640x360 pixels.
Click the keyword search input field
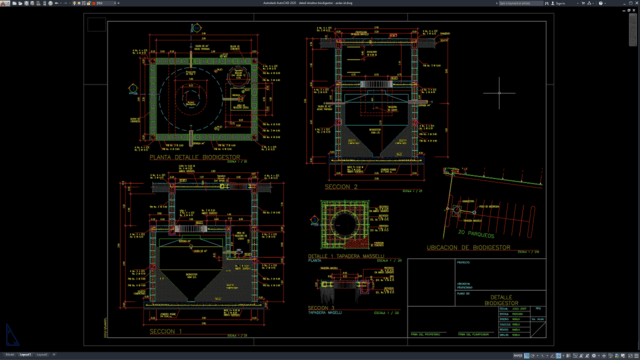point(521,3)
